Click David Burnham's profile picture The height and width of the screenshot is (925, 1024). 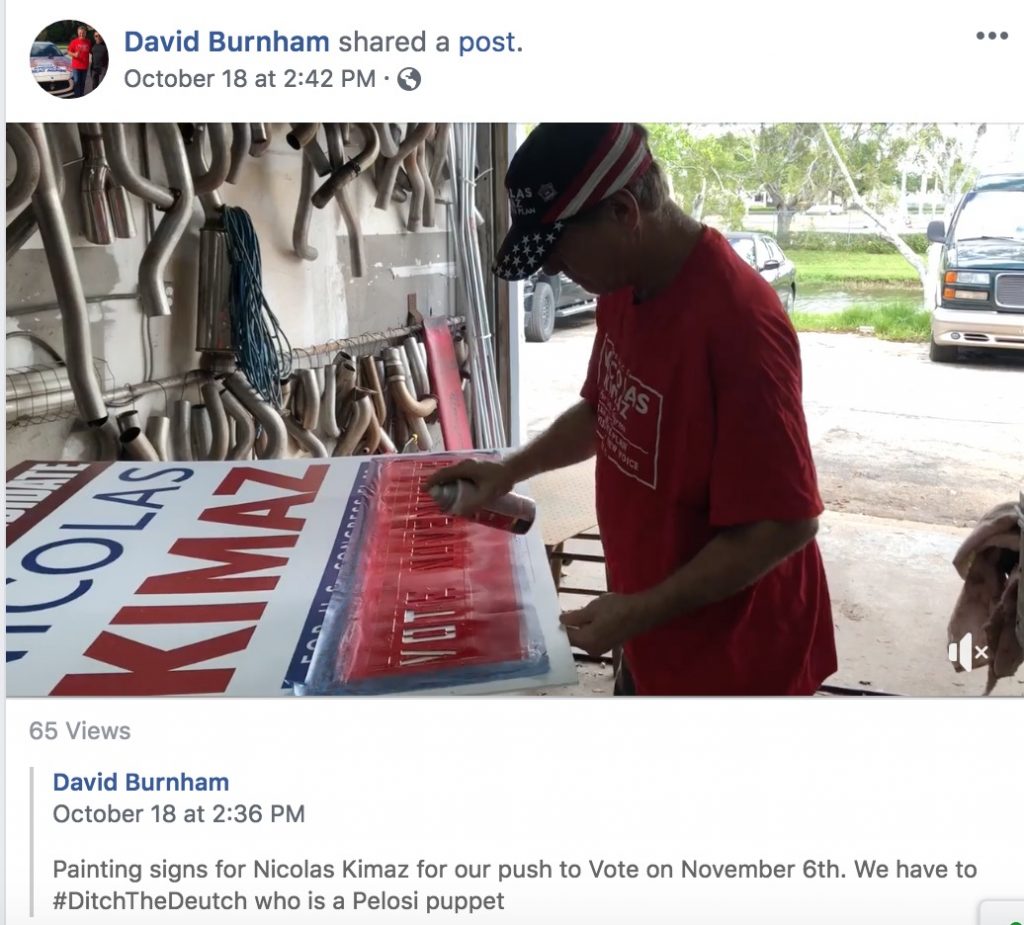pos(69,59)
